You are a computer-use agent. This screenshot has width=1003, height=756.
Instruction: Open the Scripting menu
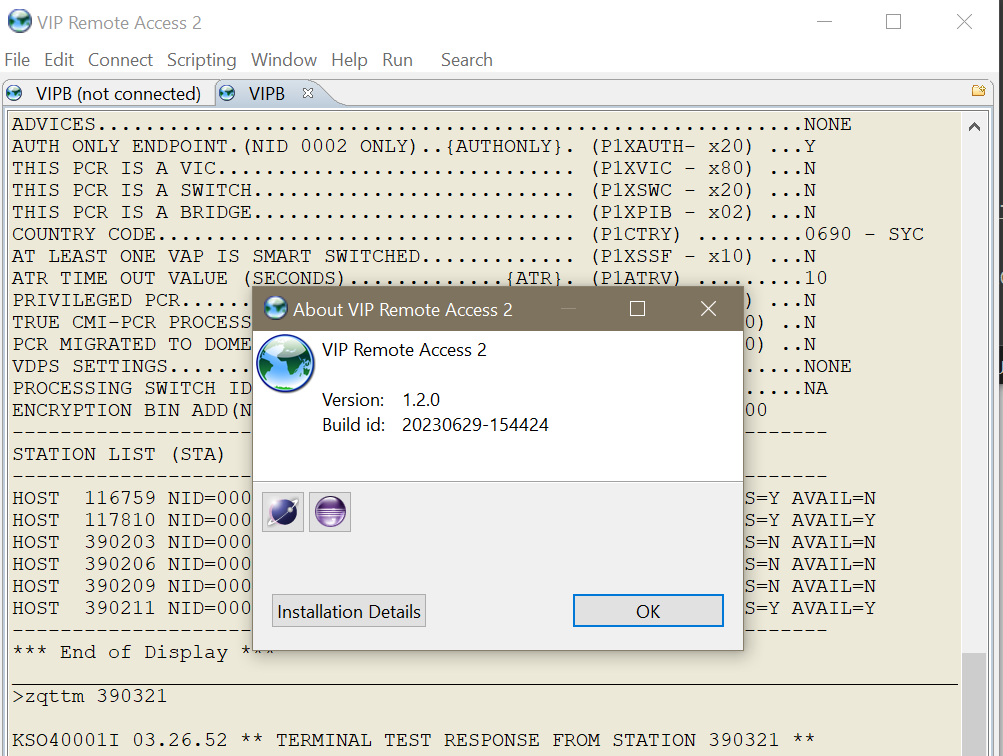pos(201,60)
